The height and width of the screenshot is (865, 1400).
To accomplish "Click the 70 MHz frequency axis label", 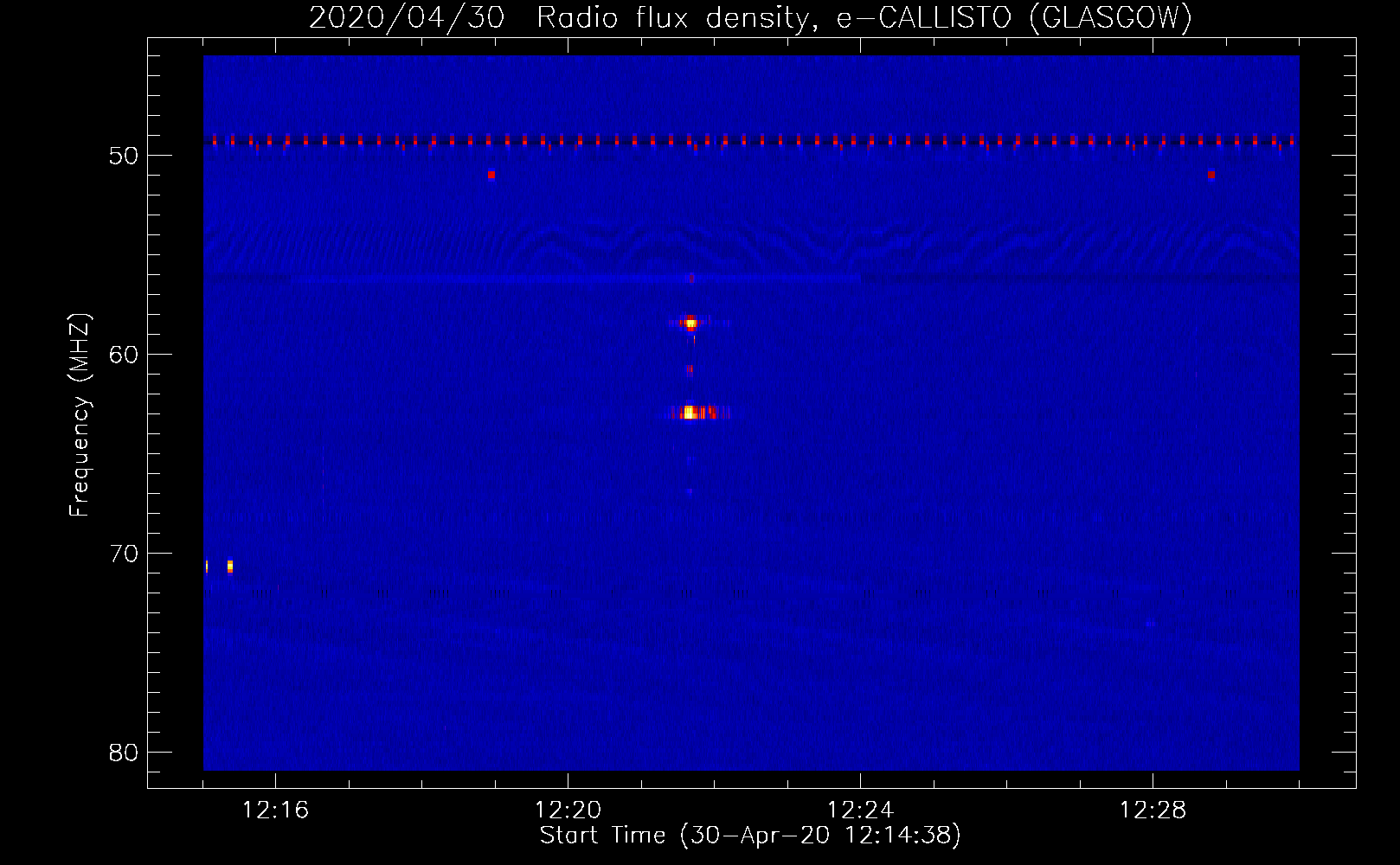I will pyautogui.click(x=124, y=554).
